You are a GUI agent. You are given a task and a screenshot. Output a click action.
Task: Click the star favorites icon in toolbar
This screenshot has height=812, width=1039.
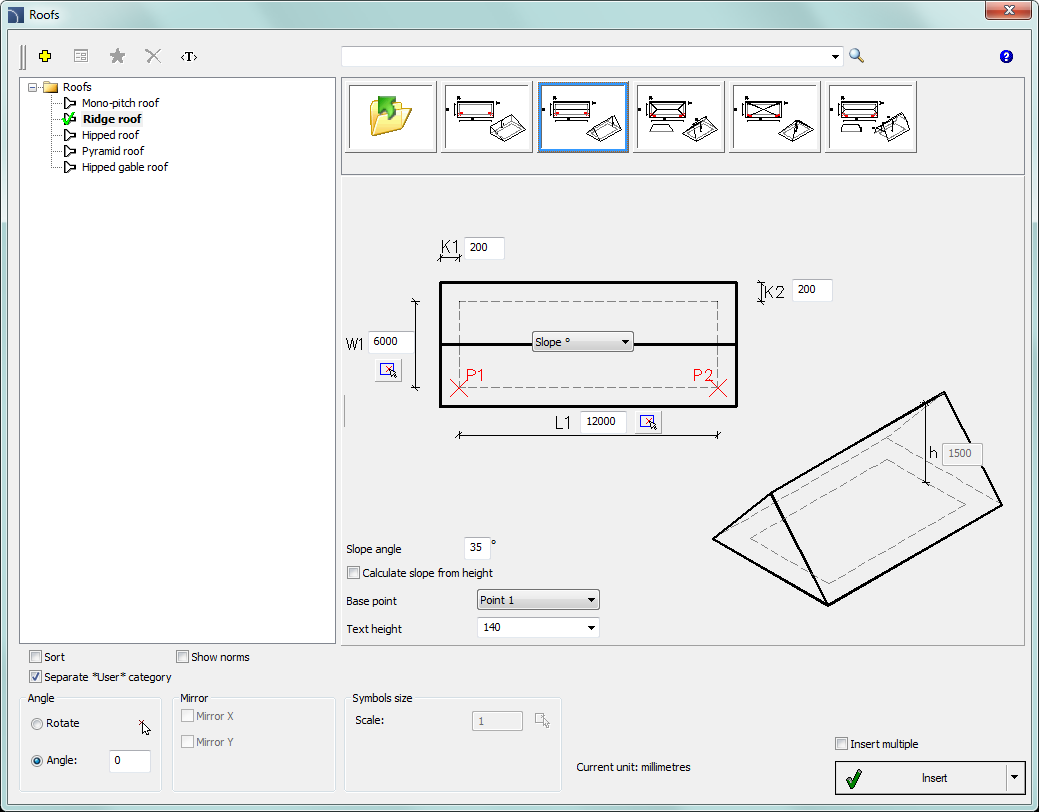(x=117, y=57)
